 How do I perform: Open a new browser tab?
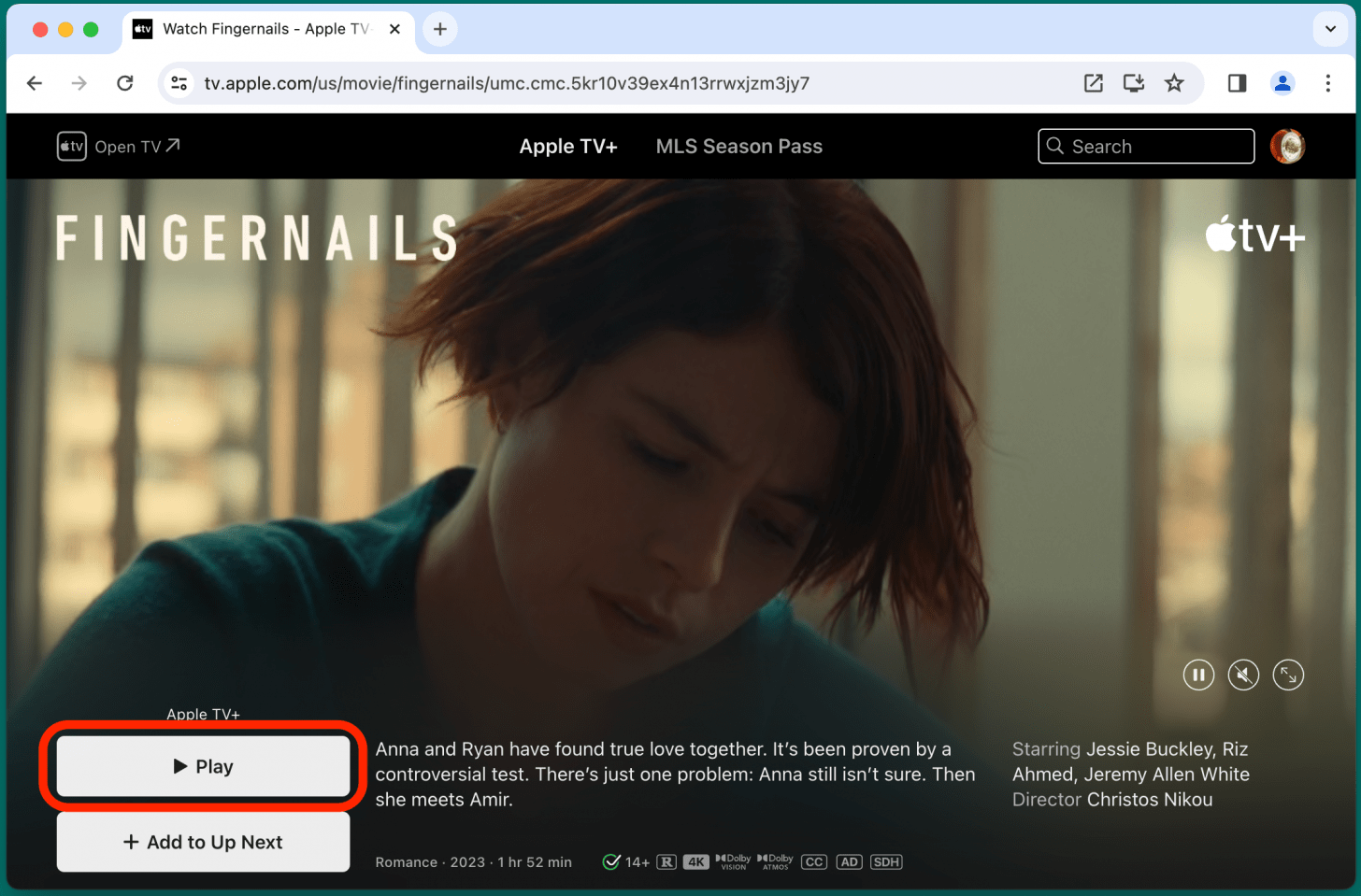pos(440,29)
